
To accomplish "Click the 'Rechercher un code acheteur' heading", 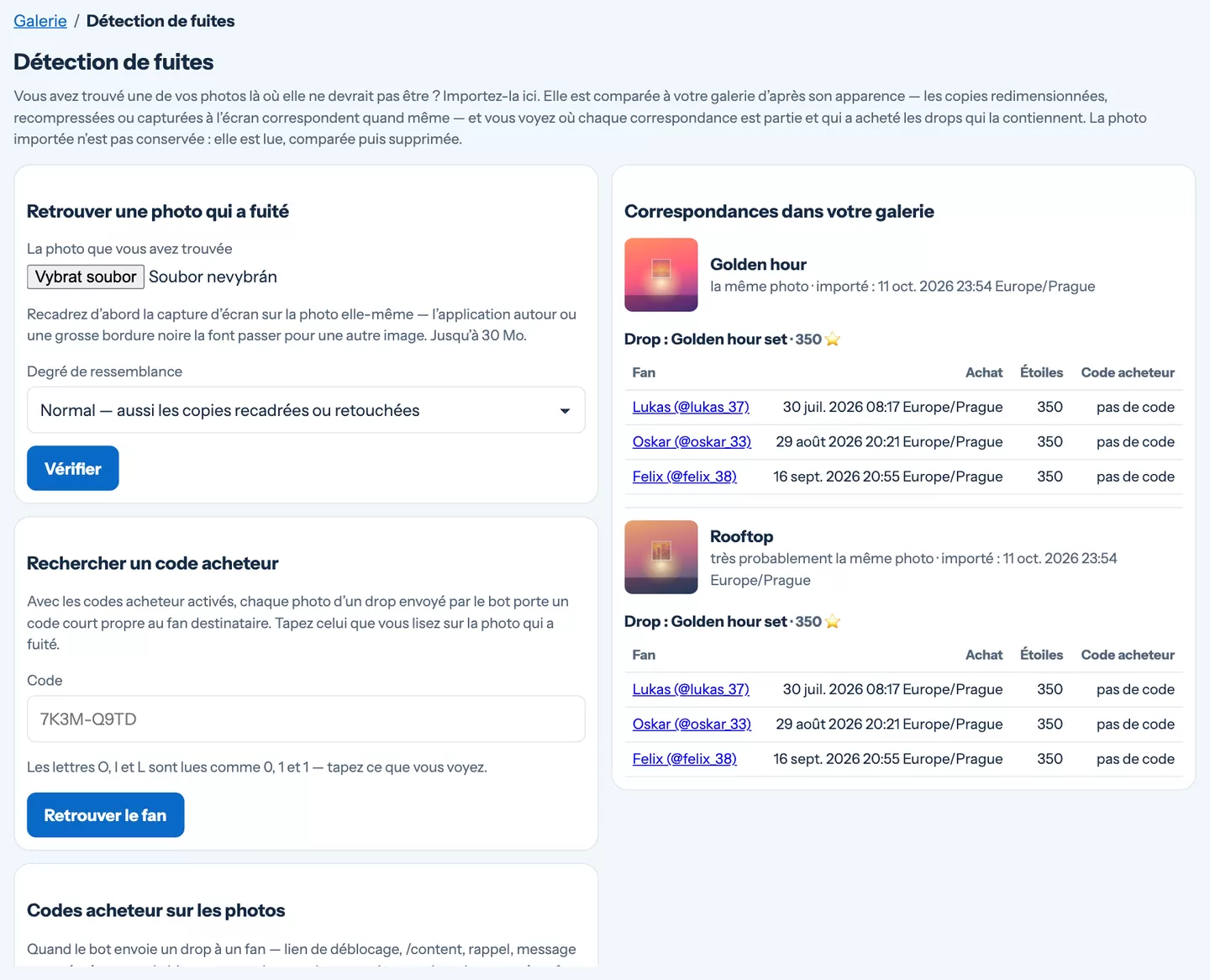I will 153,563.
